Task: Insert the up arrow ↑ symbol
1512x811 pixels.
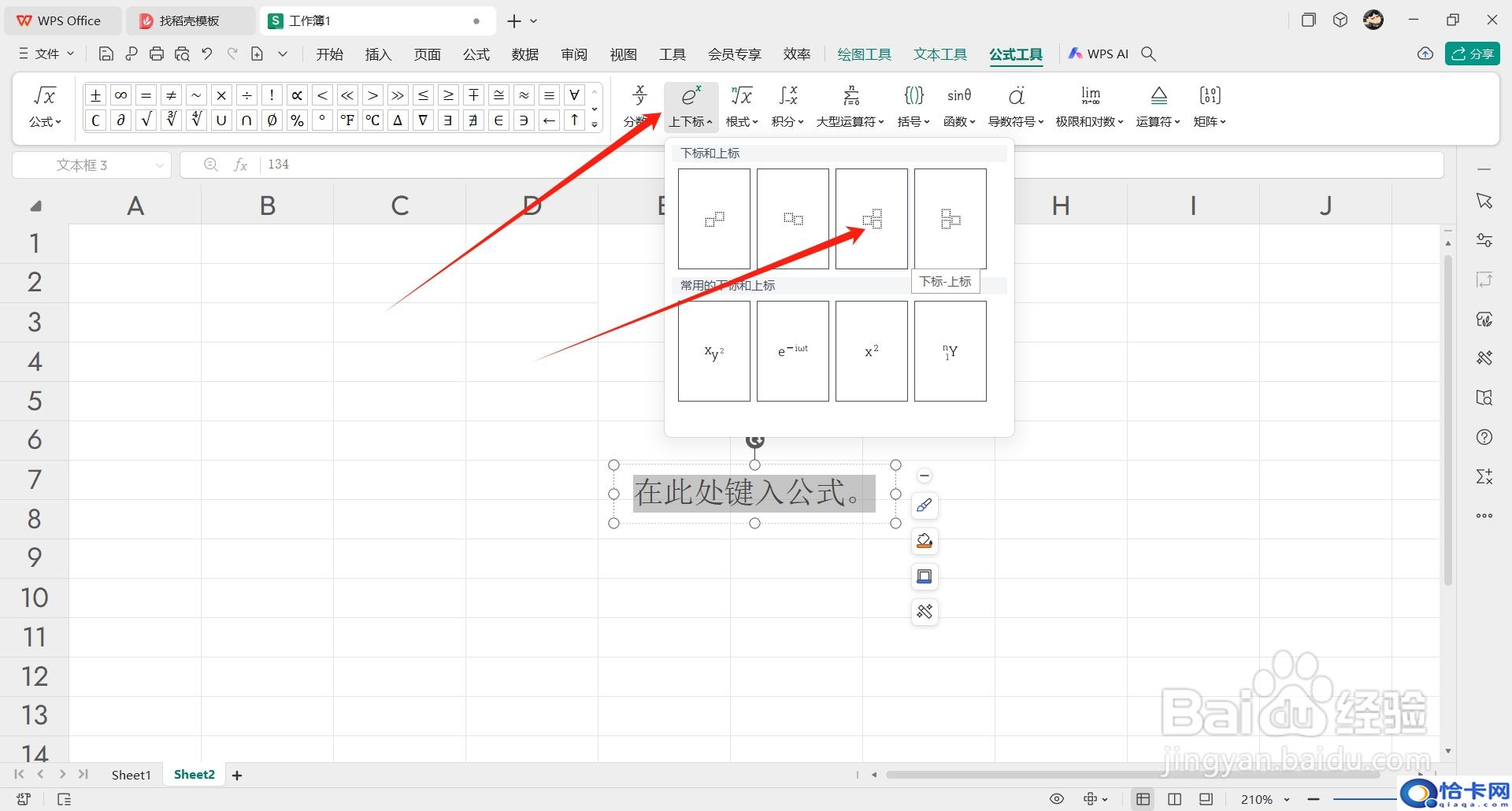Action: (x=574, y=120)
